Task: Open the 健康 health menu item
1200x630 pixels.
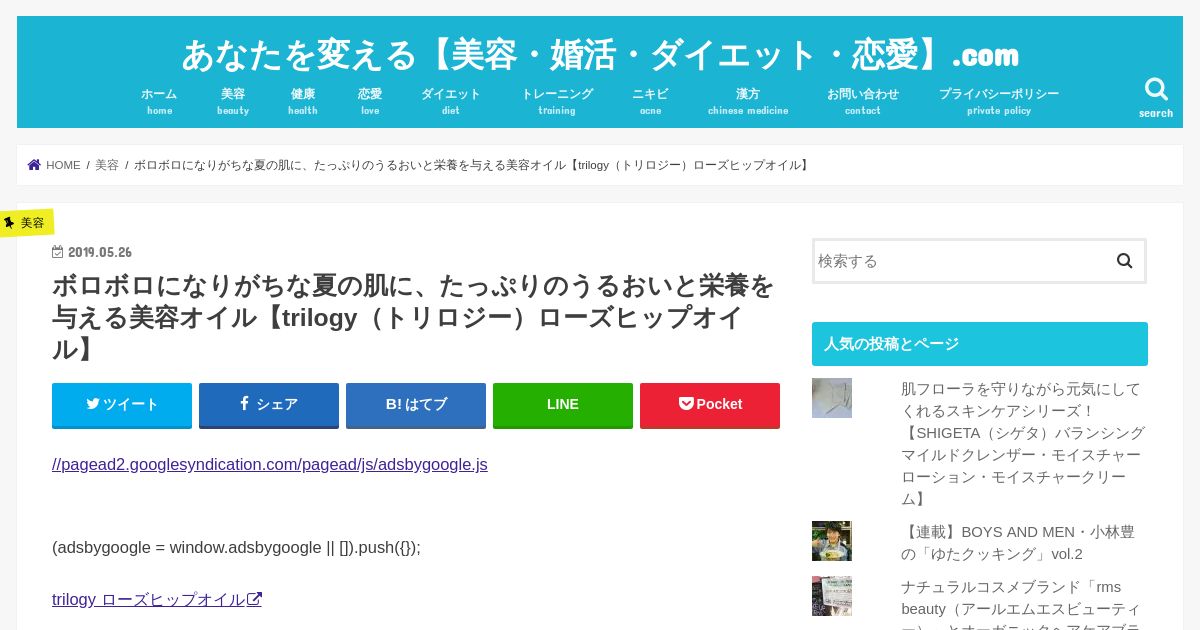Action: coord(303,100)
